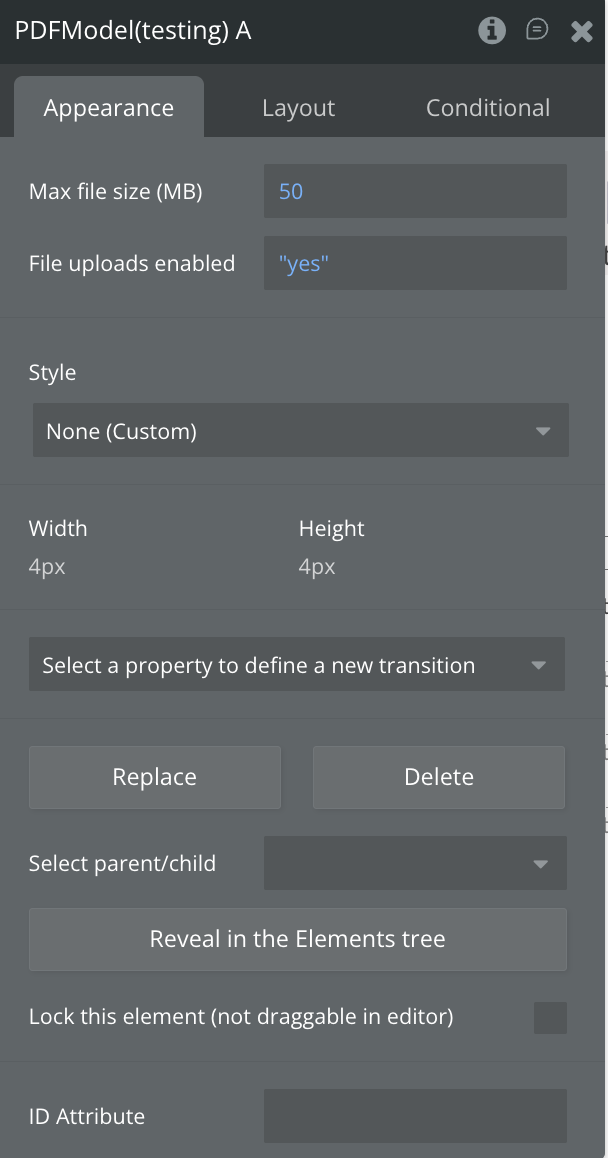Open the Style dropdown
This screenshot has width=608, height=1158.
point(300,431)
